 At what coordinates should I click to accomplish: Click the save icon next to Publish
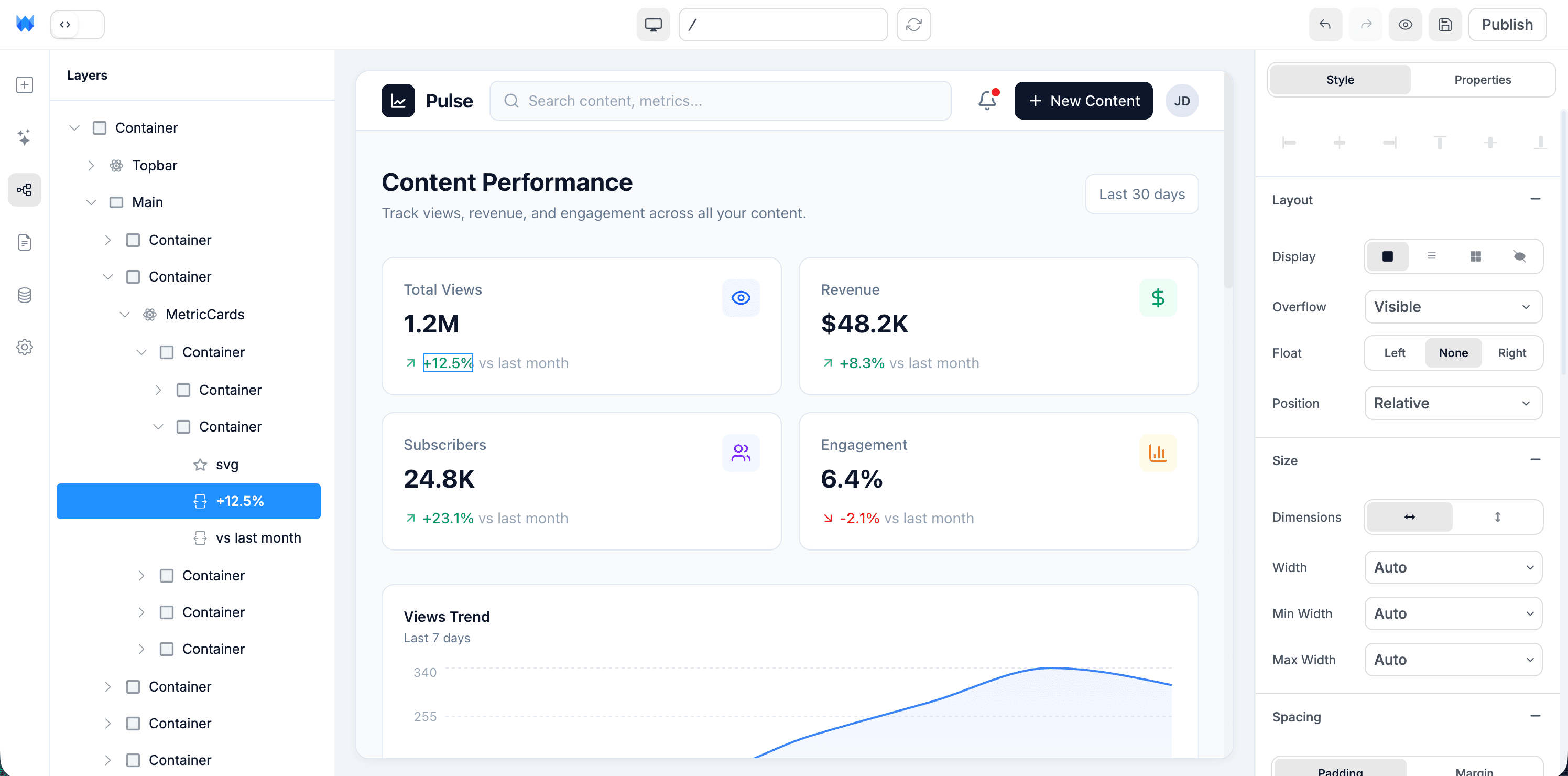tap(1445, 24)
